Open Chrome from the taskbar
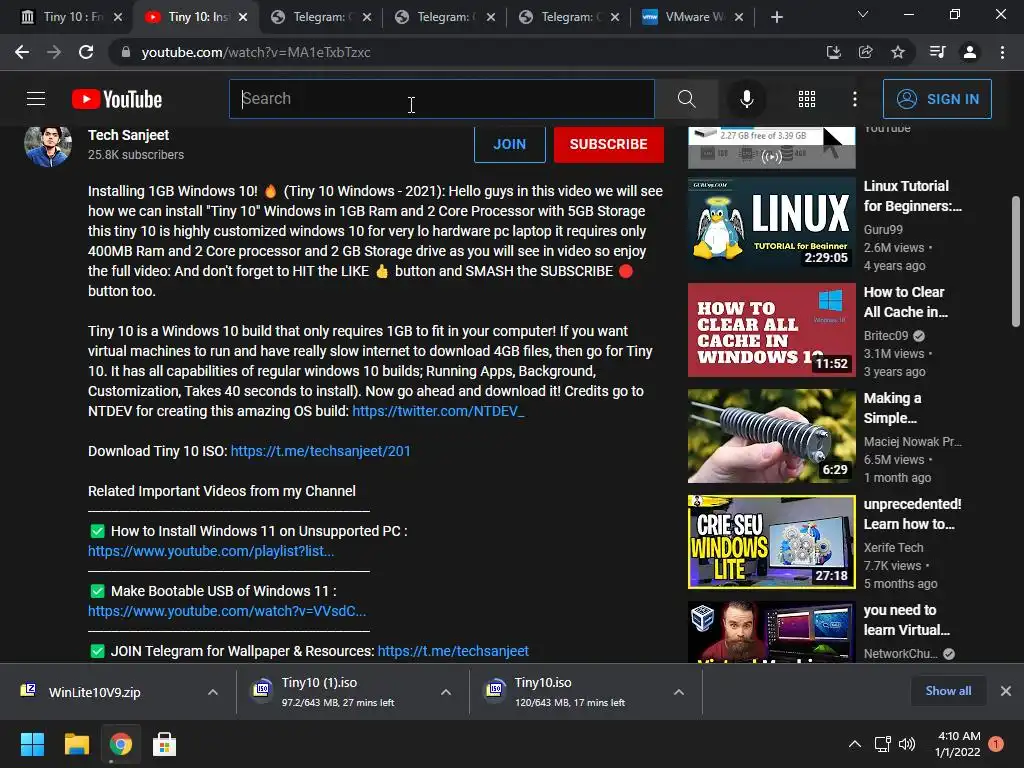 pos(121,744)
